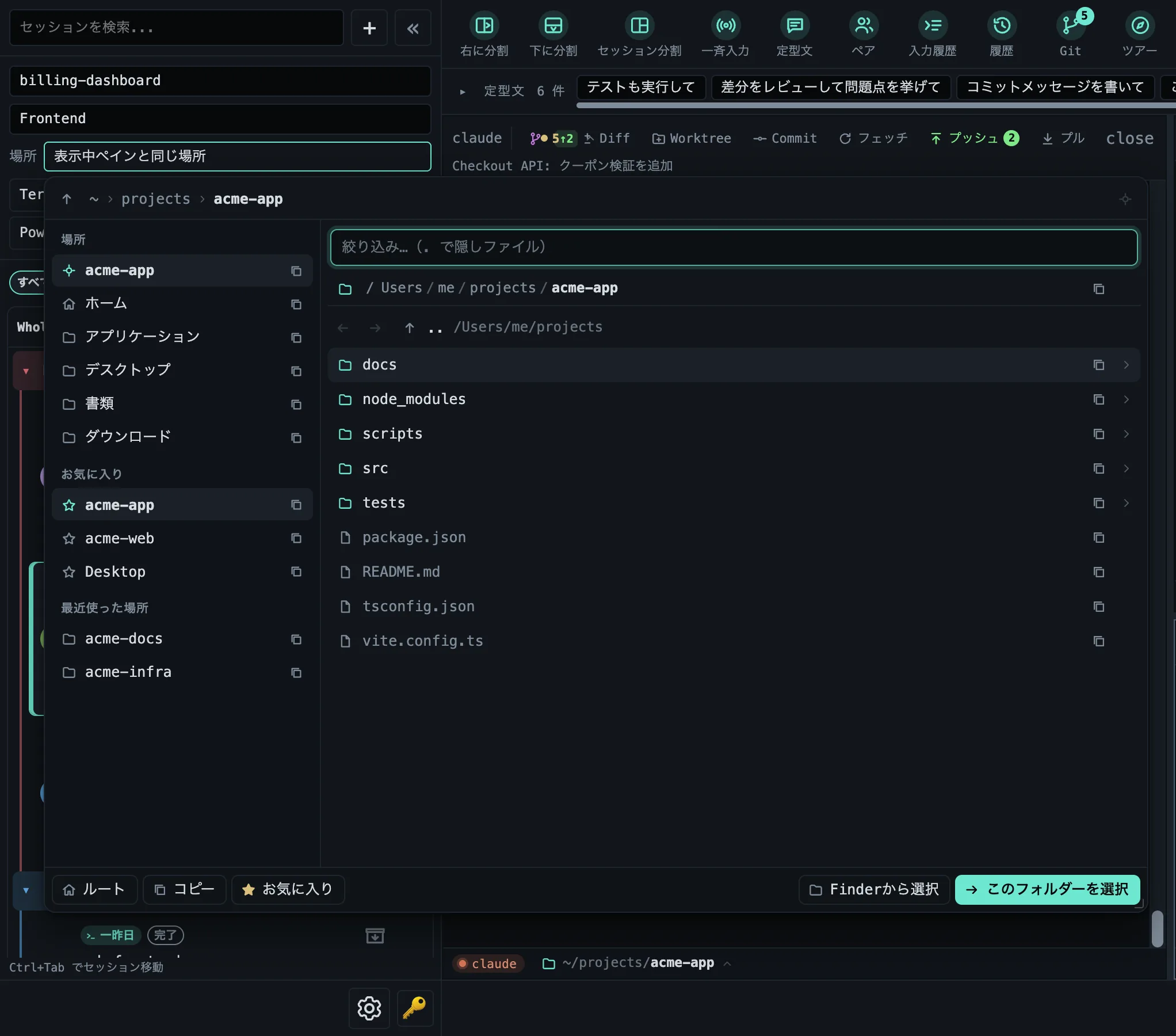Click the split right (右に分割) icon
The width and height of the screenshot is (1176, 1036).
click(484, 26)
